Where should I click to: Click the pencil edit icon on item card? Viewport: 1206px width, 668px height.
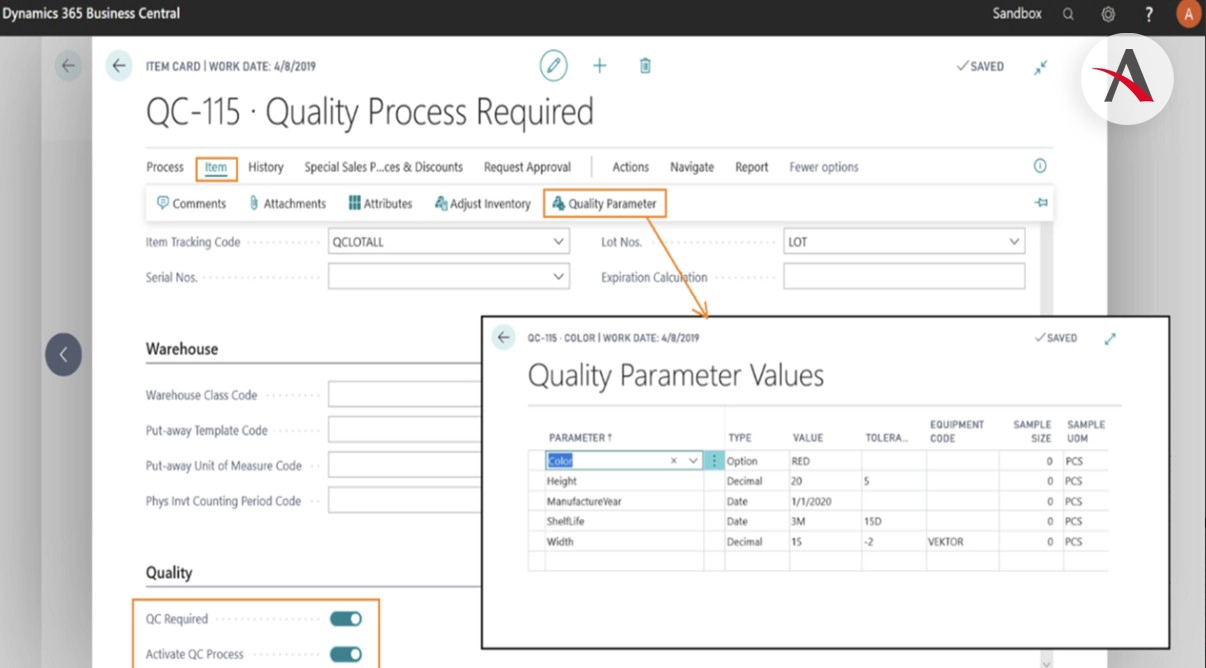(x=553, y=66)
